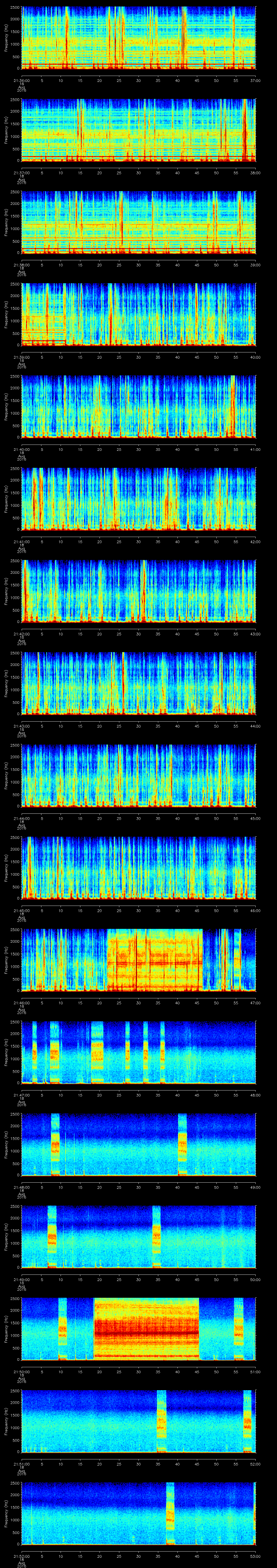Select the wide noise block in 21:46 spectrogram
Viewport: 277px width, 1568px height.
[x=155, y=960]
